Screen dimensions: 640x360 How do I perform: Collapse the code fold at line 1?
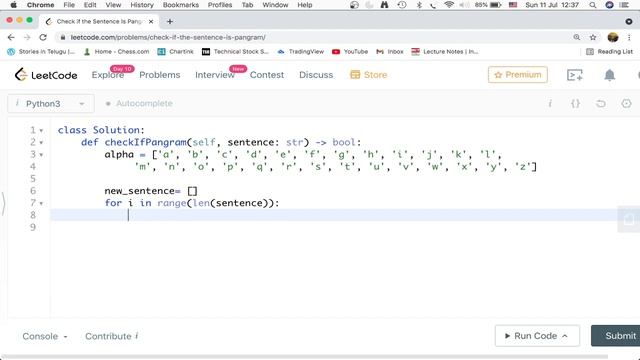pyautogui.click(x=41, y=131)
